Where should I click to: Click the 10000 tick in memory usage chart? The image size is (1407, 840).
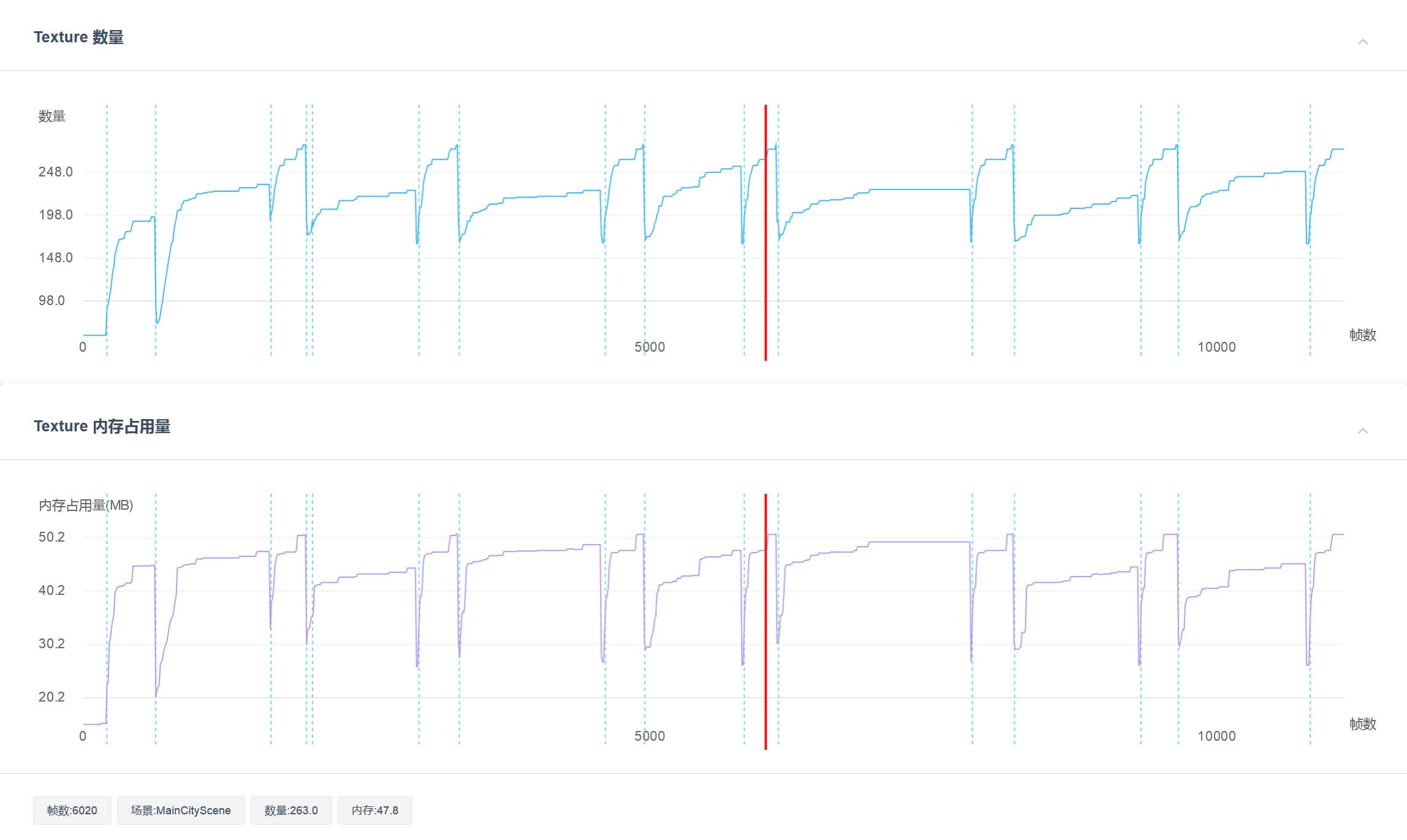point(1216,736)
